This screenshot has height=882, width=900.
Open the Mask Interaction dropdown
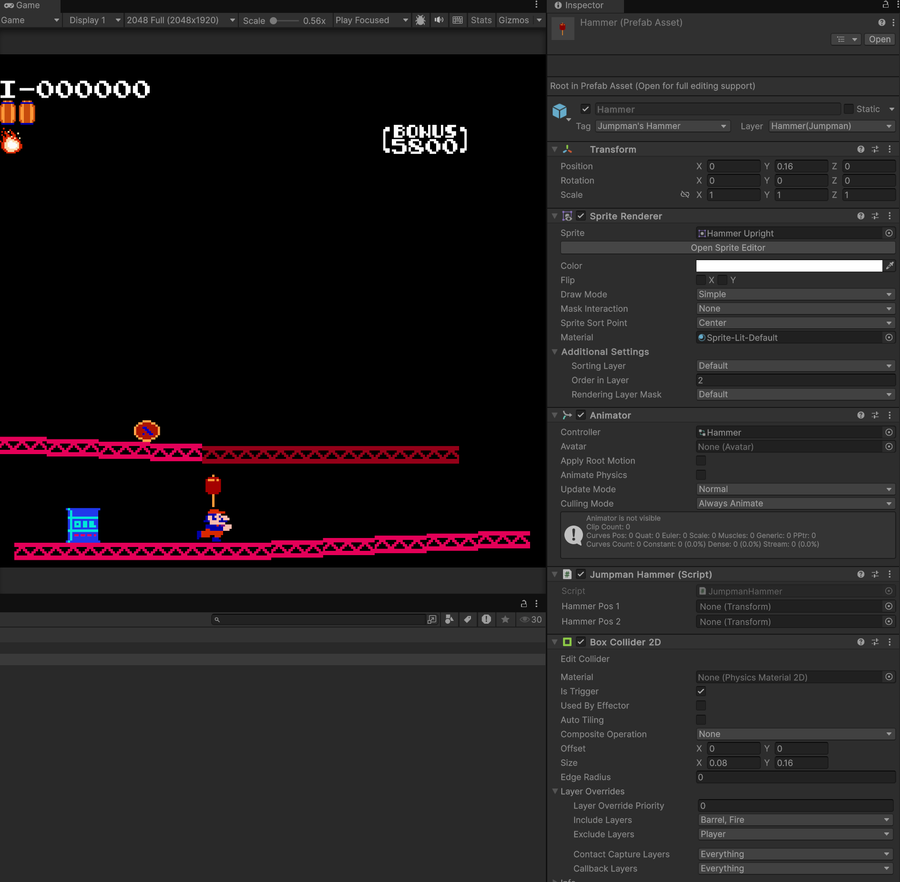pyautogui.click(x=796, y=309)
